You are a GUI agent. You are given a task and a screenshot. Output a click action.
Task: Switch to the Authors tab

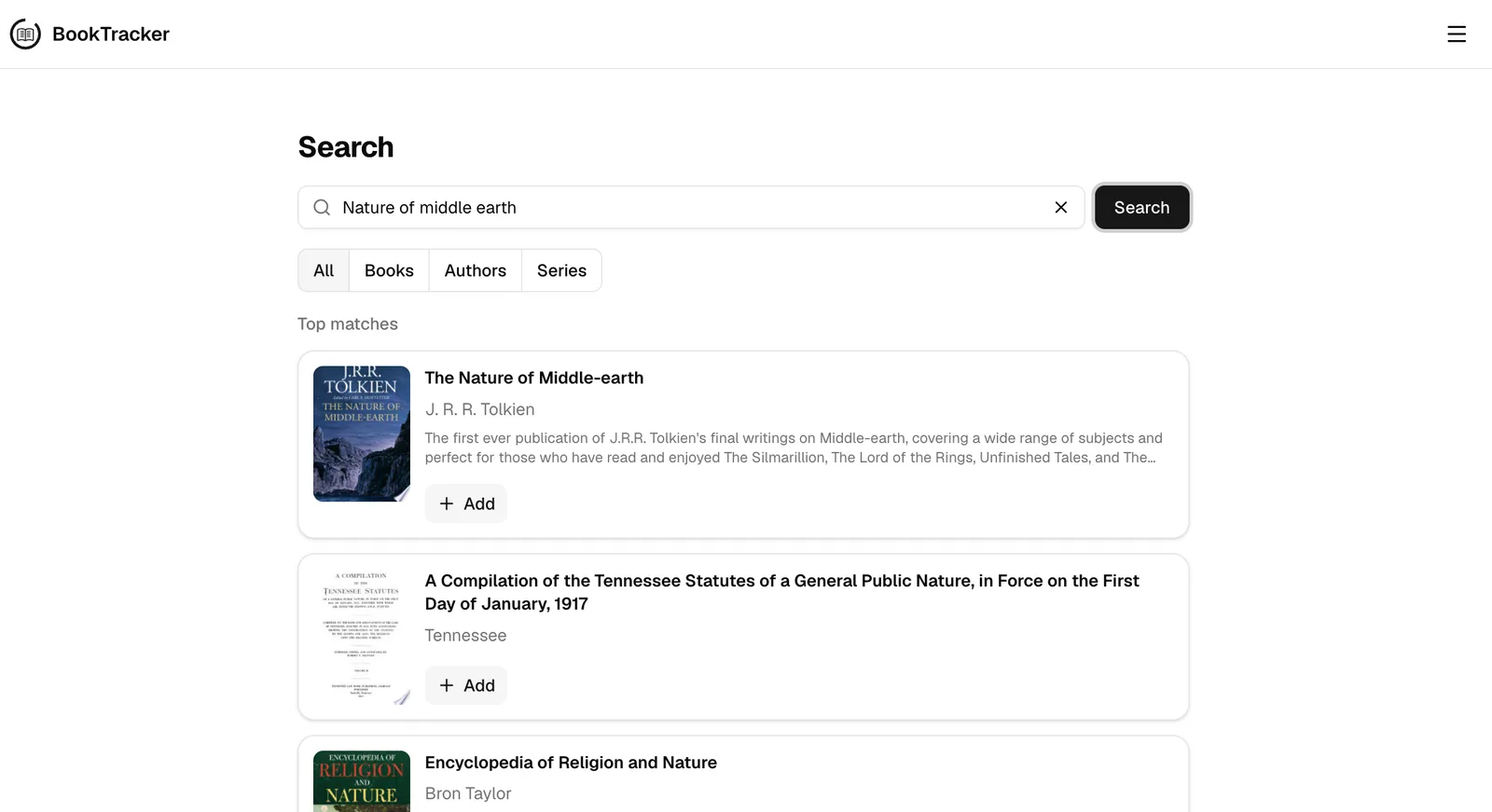[476, 270]
